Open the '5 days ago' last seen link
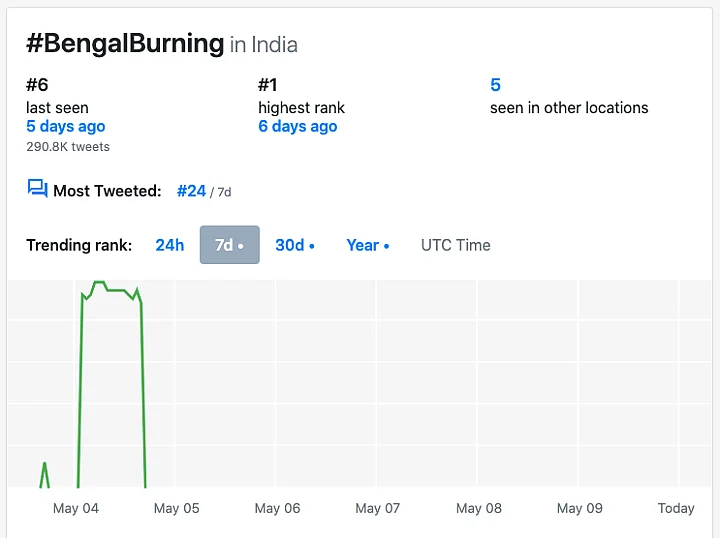 (x=65, y=126)
